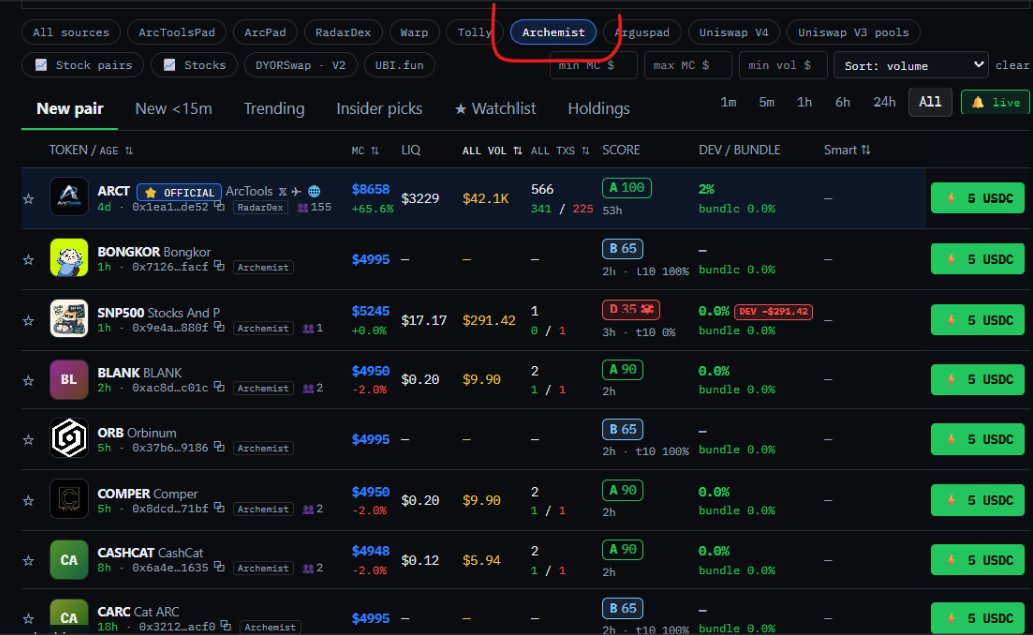Select the 24h timeframe
Viewport: 1033px width, 635px height.
point(884,102)
